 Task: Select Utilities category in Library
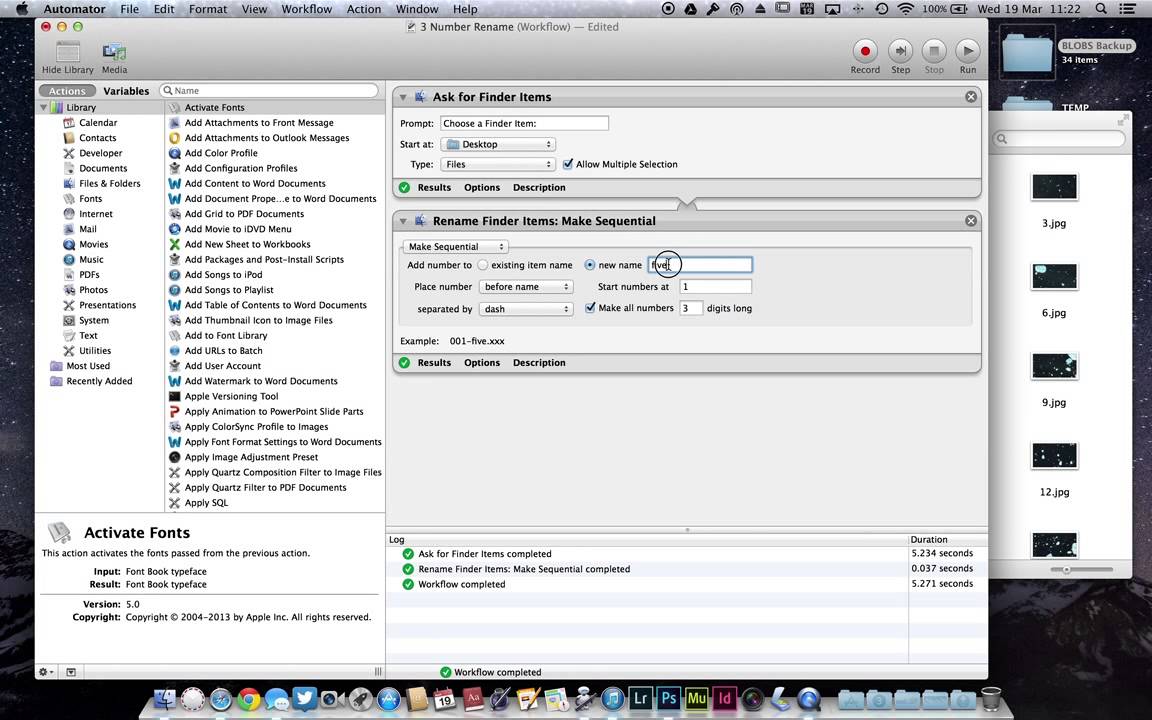click(95, 350)
